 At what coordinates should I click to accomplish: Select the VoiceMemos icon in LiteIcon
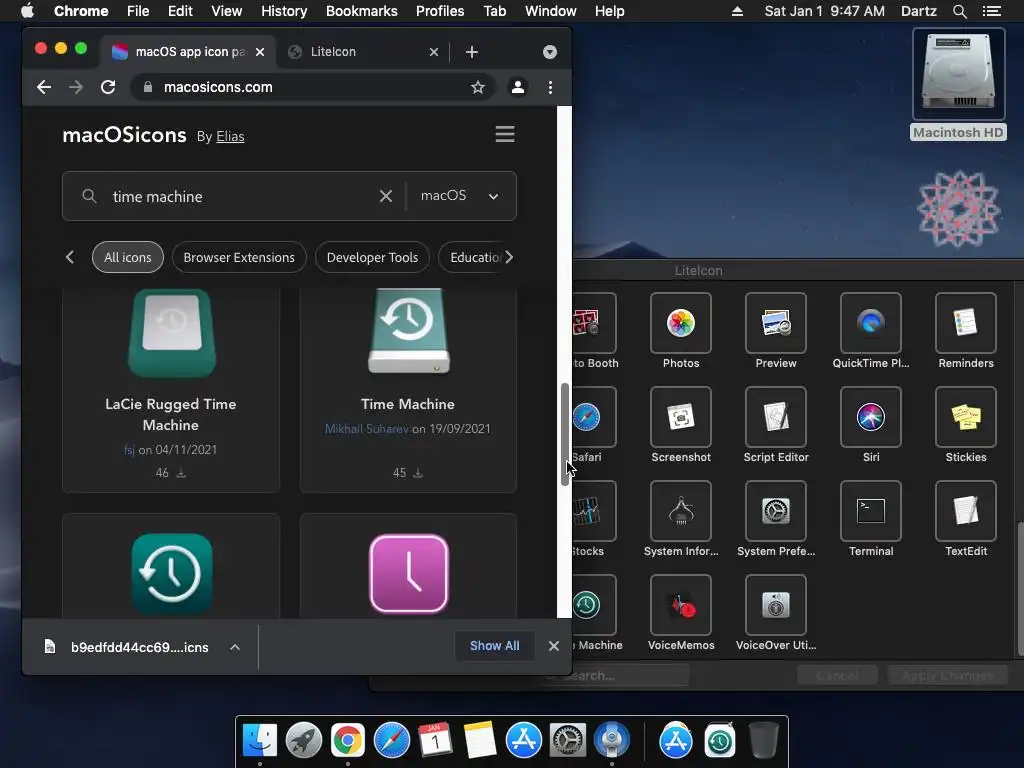click(x=680, y=605)
